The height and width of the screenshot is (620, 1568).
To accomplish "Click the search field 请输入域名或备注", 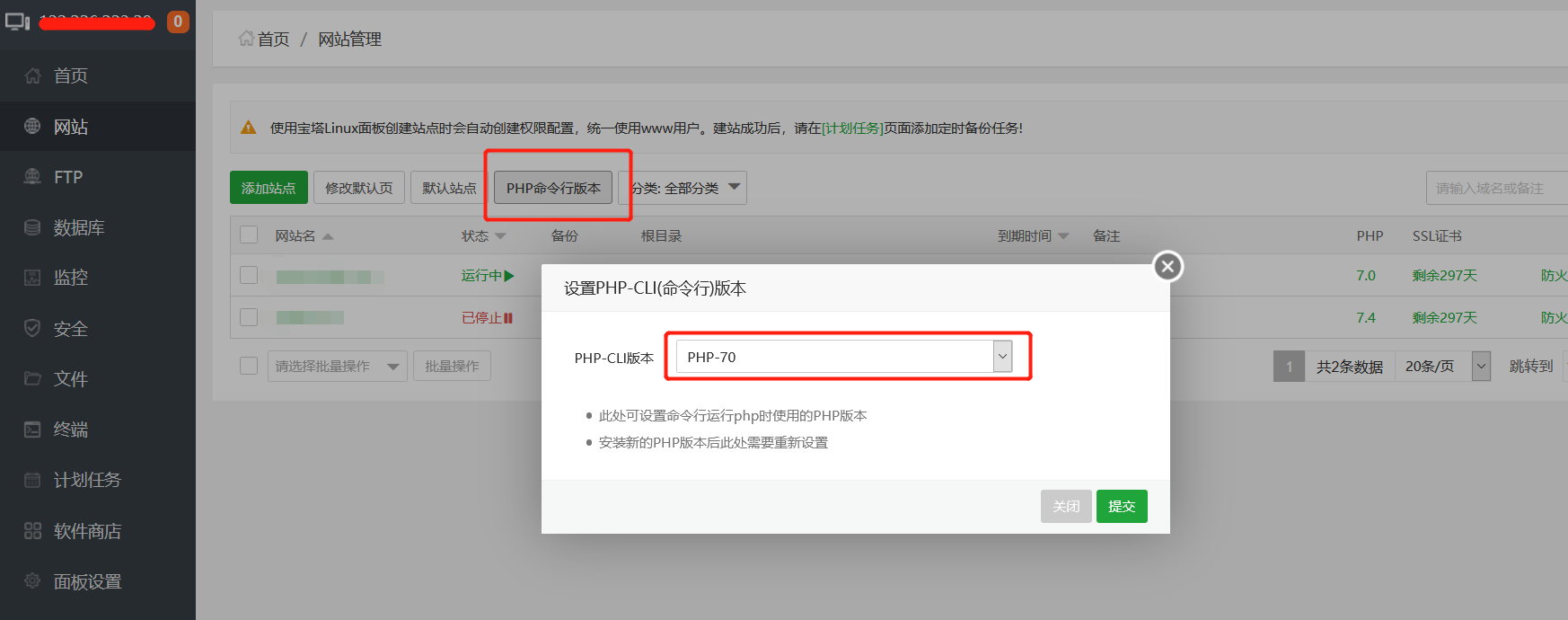I will coord(1497,188).
